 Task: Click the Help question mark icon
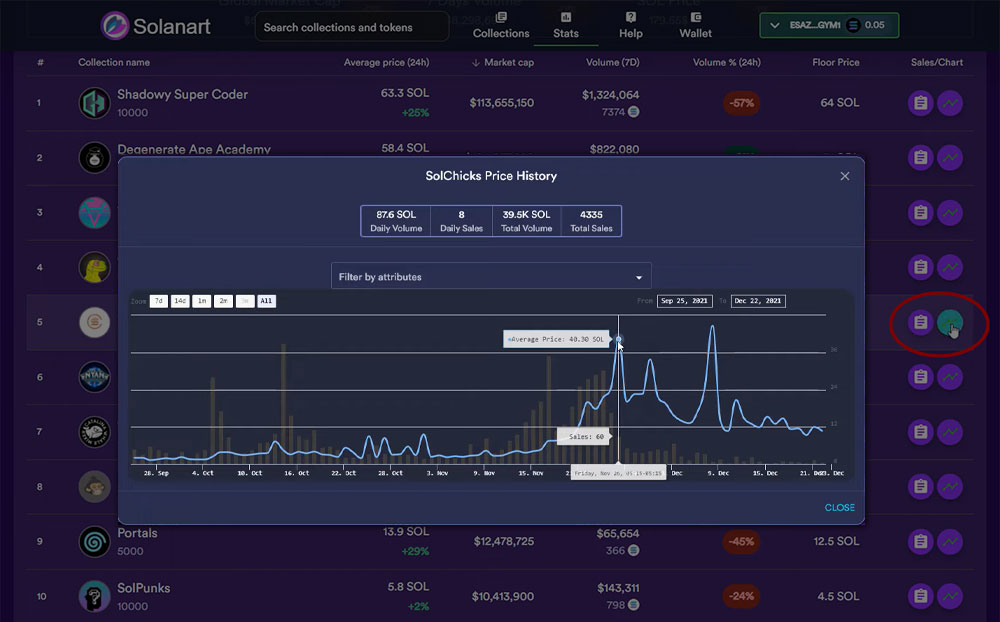click(630, 19)
